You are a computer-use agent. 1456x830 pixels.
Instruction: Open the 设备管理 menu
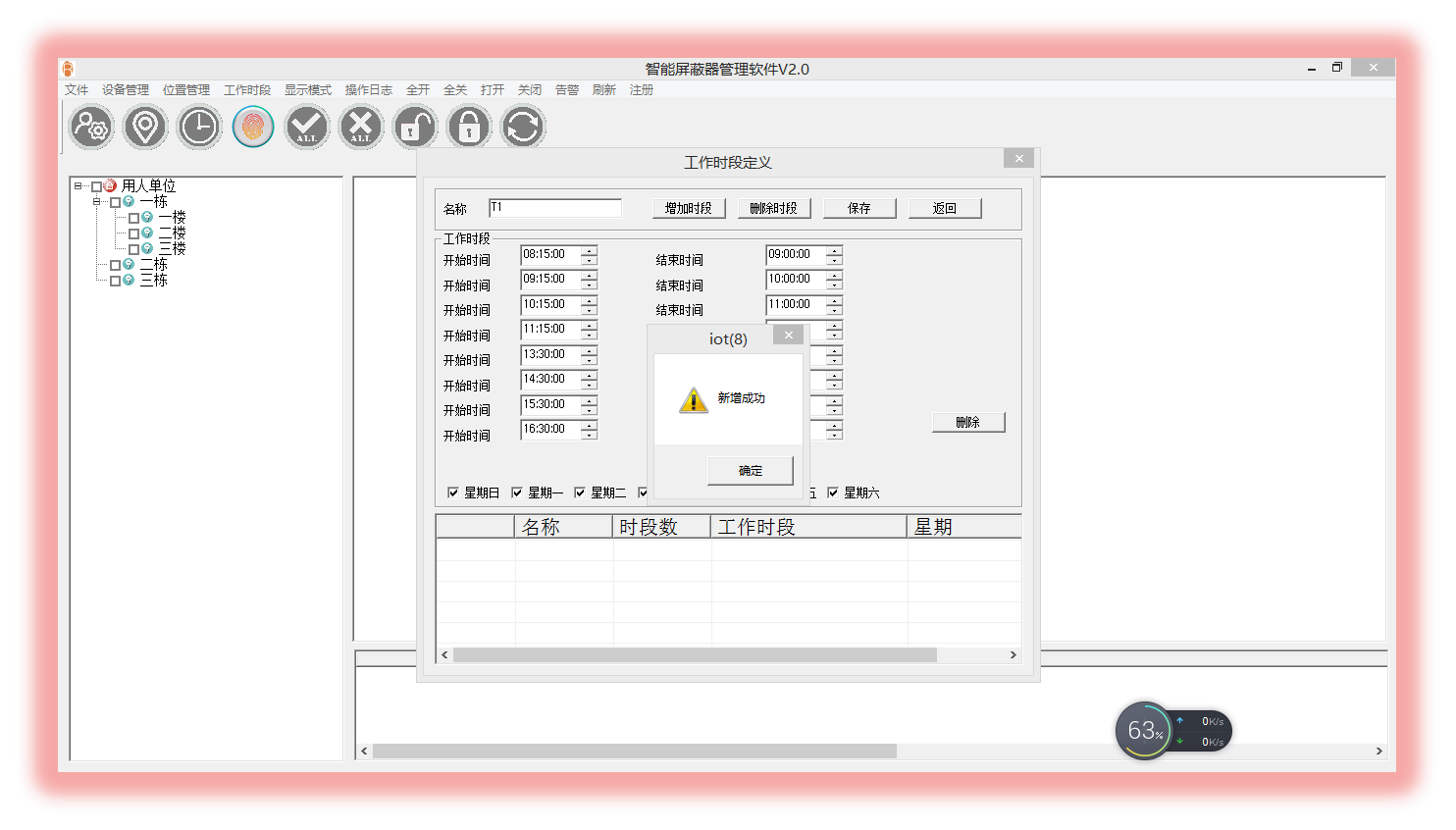[126, 90]
